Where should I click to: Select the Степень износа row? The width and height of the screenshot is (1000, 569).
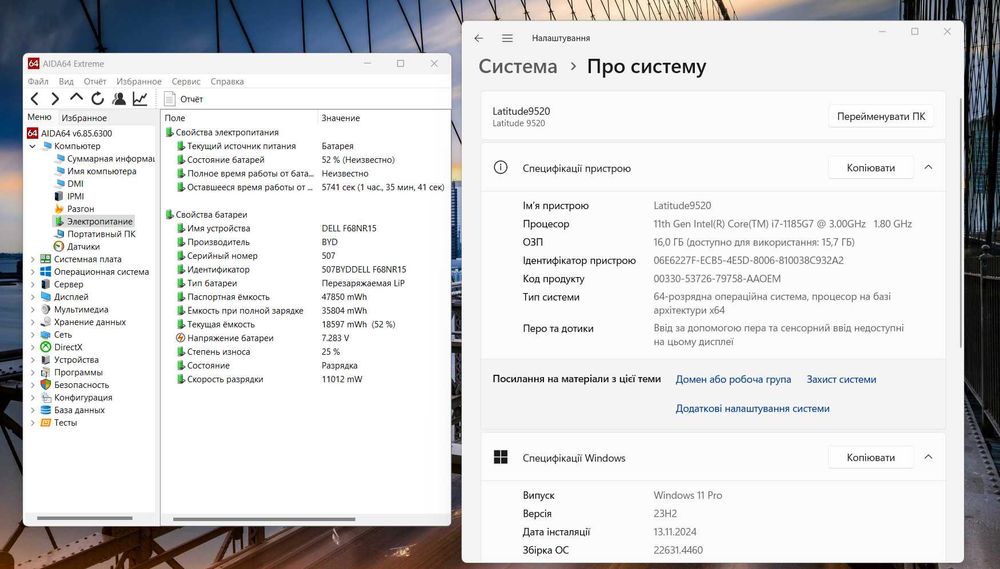[x=306, y=352]
